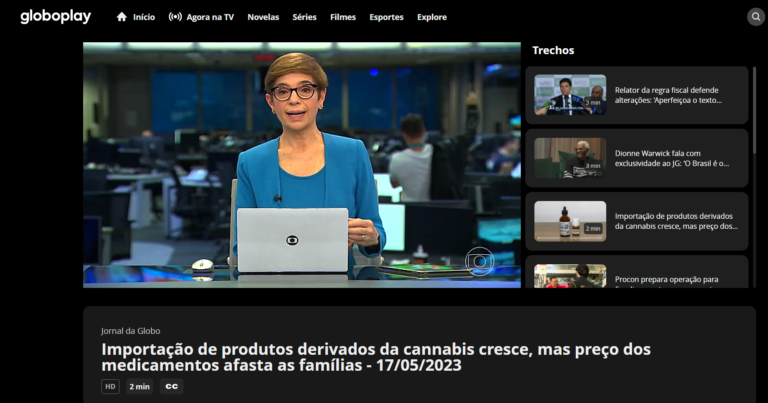Open thumbnail of cannabis products clip

coord(570,221)
